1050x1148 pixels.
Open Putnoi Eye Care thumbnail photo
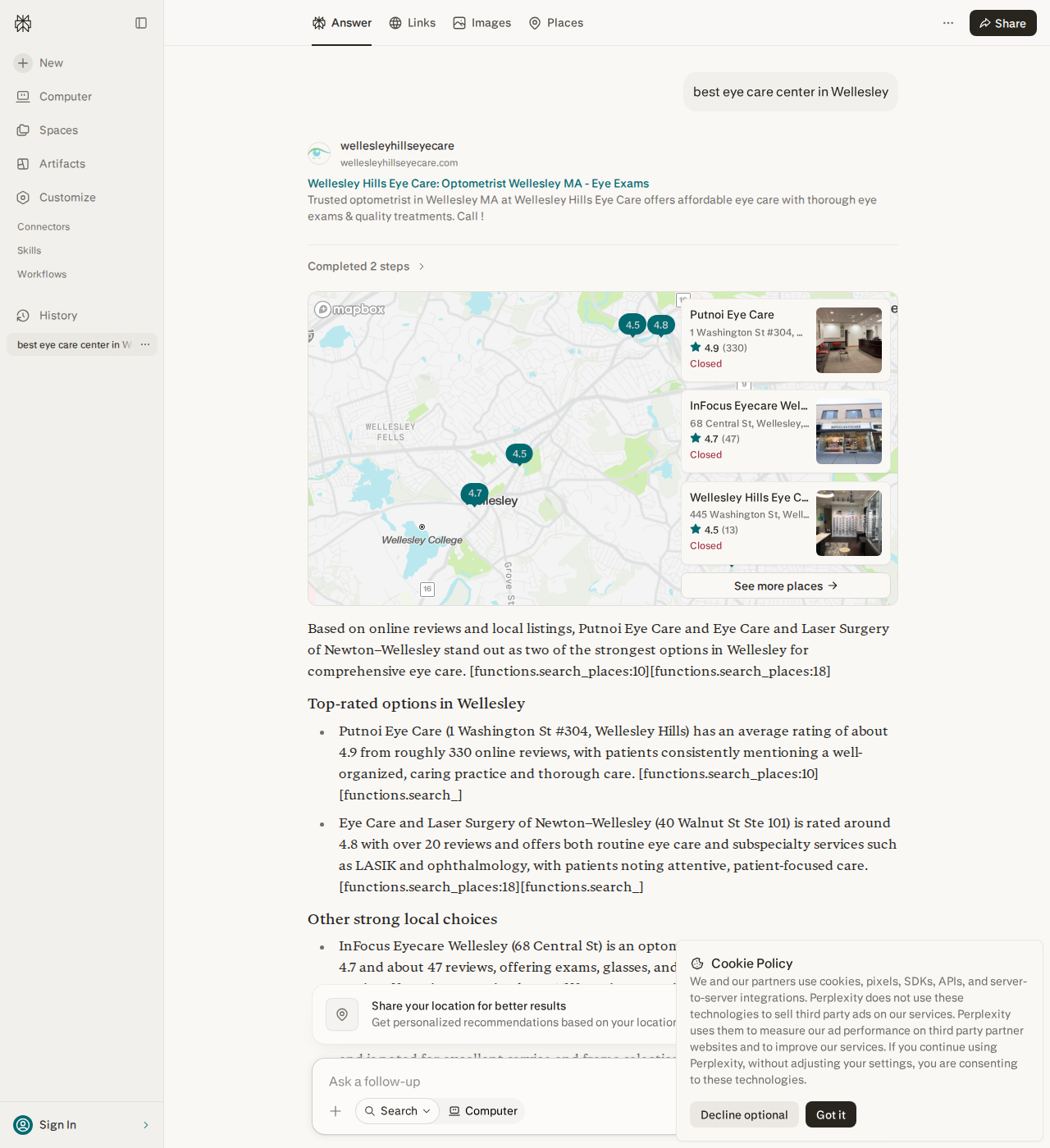tap(849, 340)
